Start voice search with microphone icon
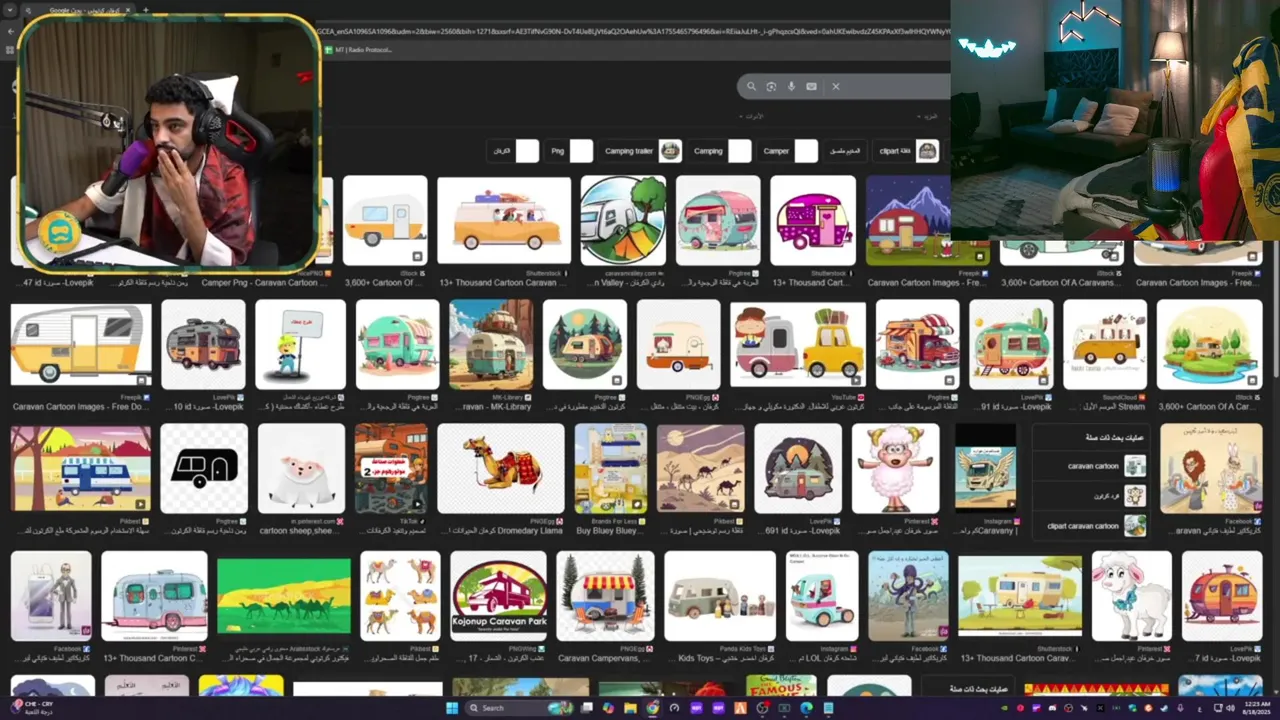Screen dimensions: 1280x720 791,86
